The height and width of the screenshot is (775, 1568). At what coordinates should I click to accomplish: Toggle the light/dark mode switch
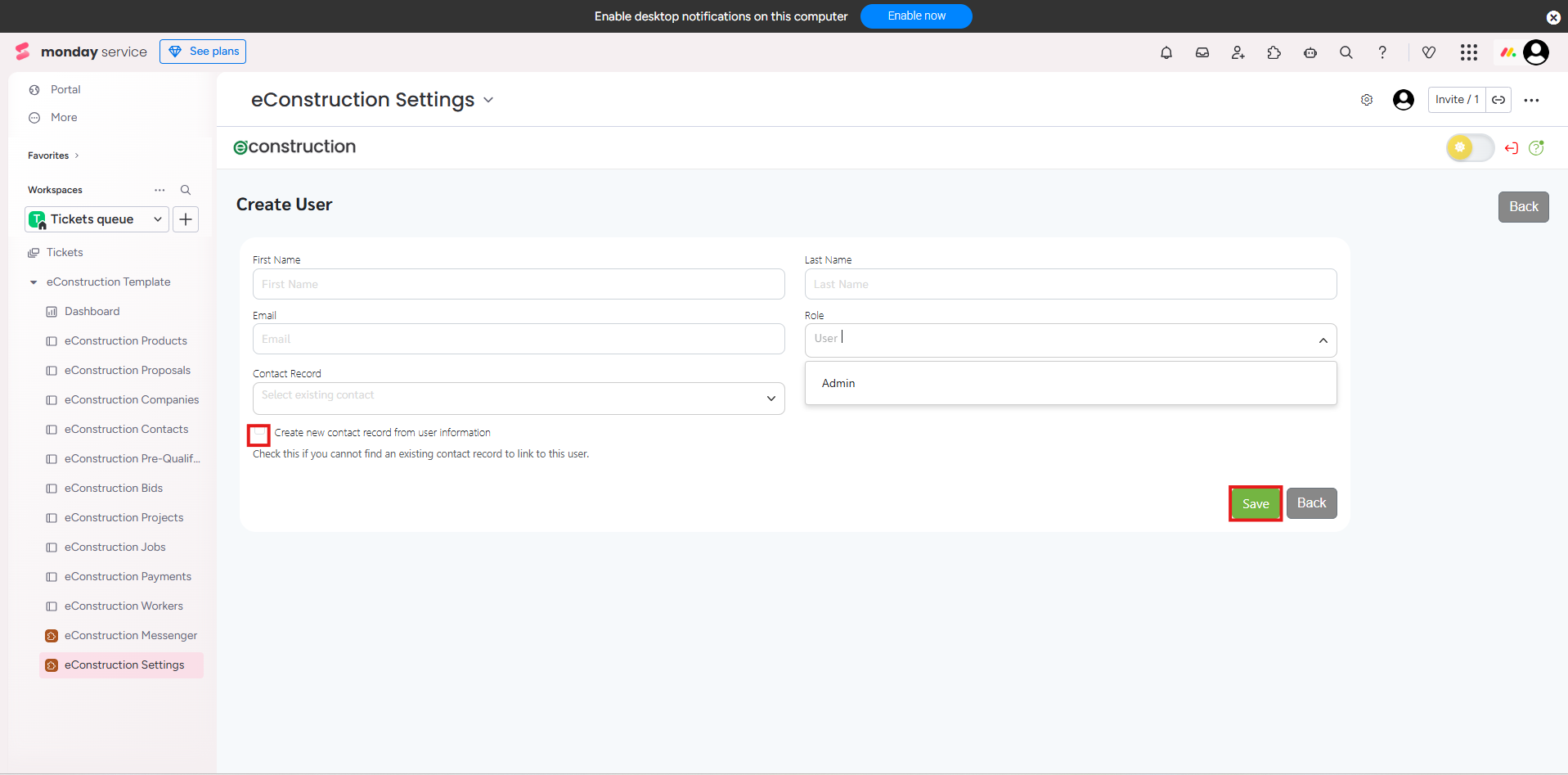pos(1469,148)
